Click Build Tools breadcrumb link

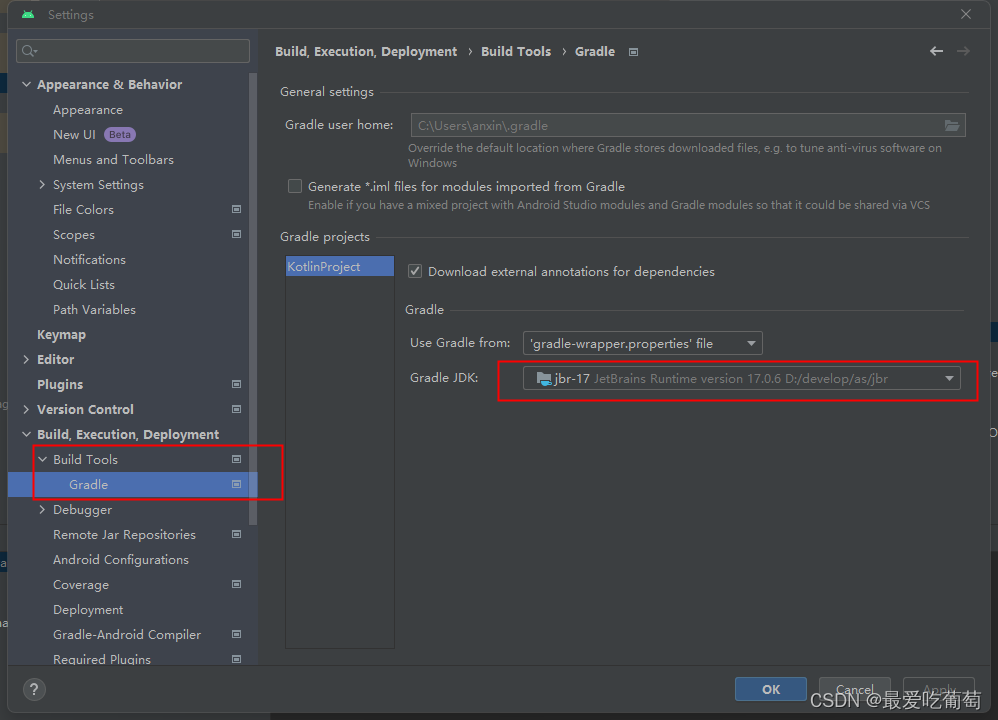click(516, 52)
